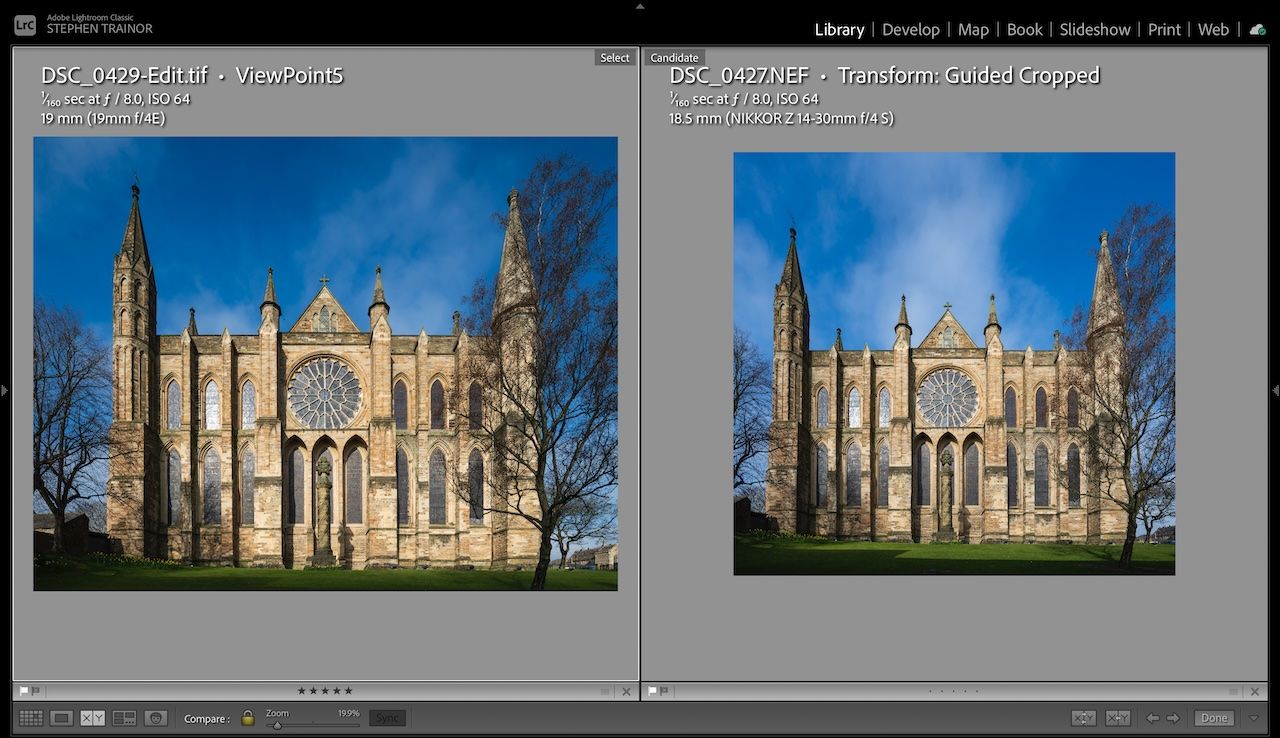Image resolution: width=1280 pixels, height=738 pixels.
Task: Click the Done button
Action: coord(1214,717)
